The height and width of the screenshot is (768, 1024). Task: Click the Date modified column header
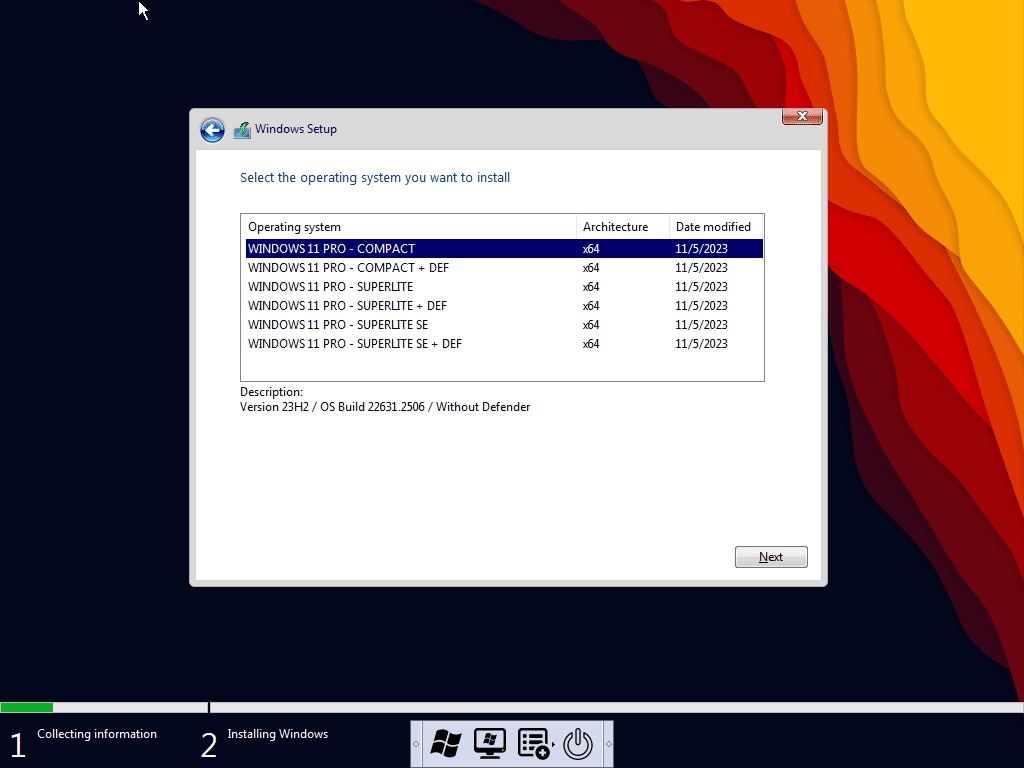(x=716, y=227)
